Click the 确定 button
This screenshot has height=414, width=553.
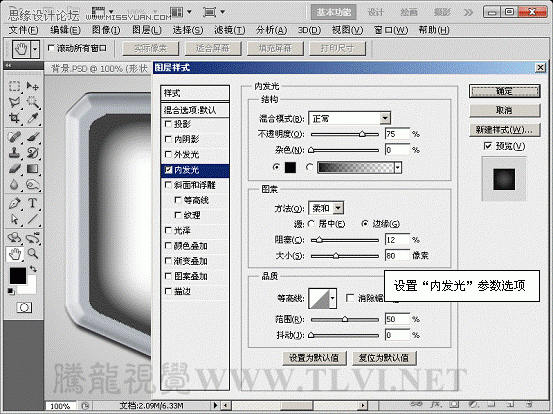(x=504, y=91)
